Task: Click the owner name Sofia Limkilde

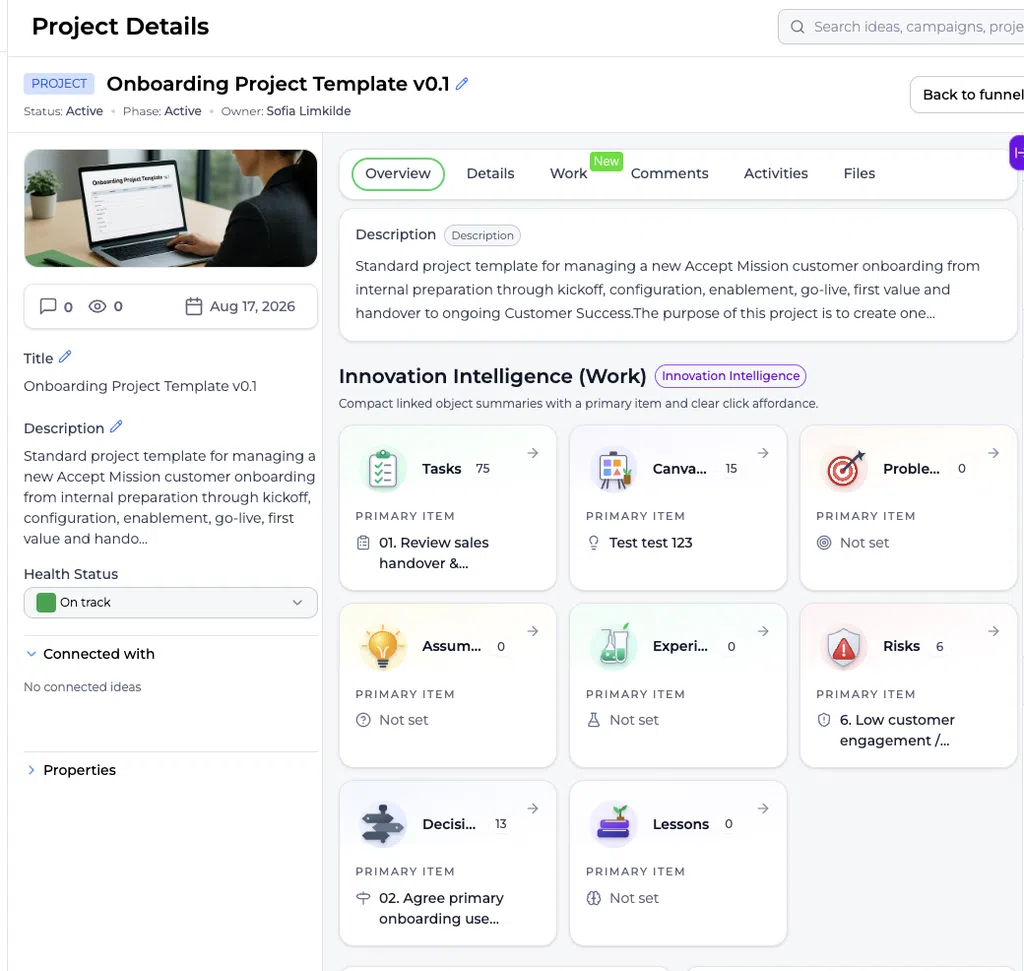Action: pos(308,111)
